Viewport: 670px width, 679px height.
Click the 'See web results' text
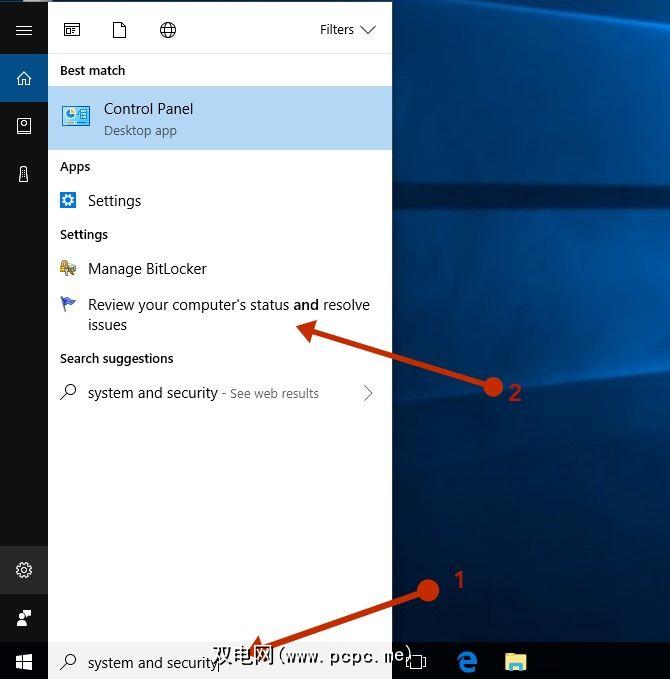click(x=274, y=394)
